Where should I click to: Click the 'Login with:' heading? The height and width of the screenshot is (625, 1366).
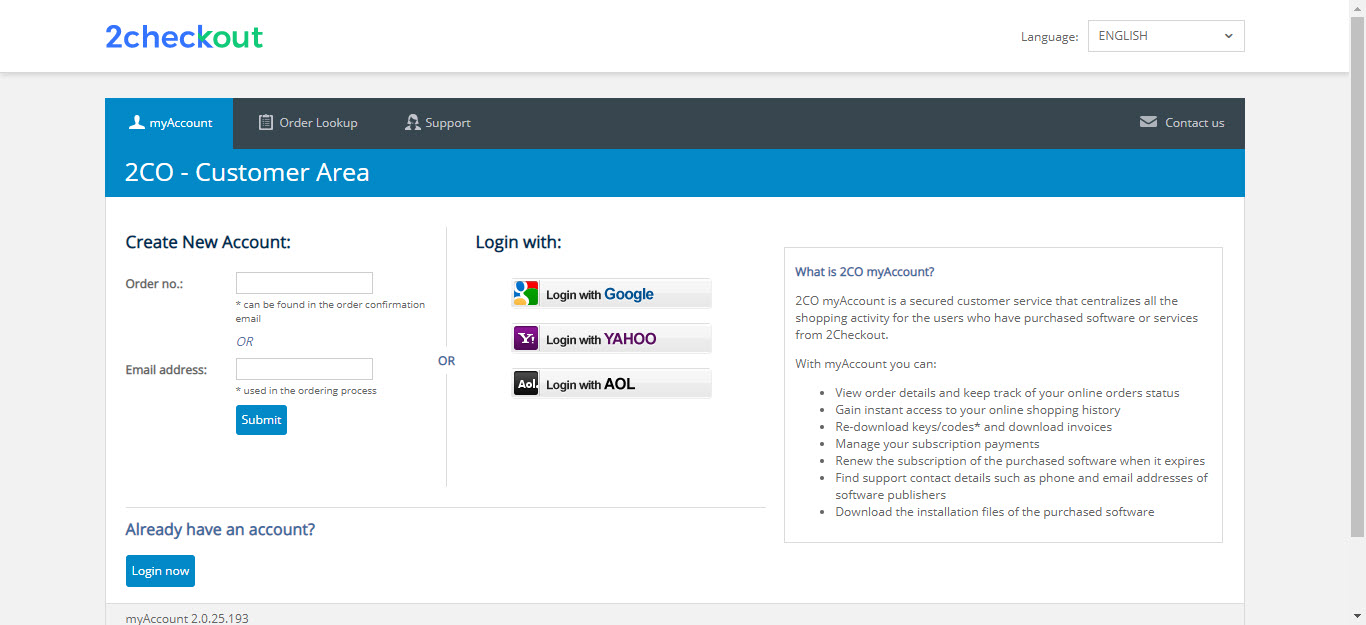[x=518, y=242]
